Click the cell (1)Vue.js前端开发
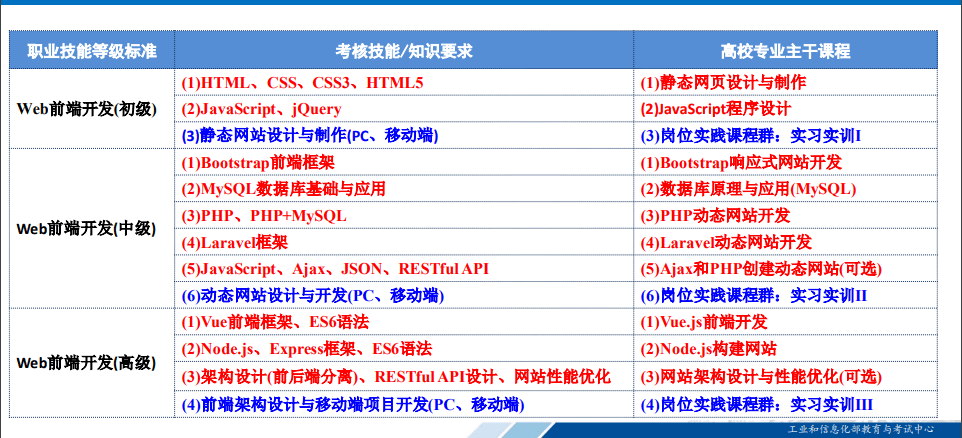The height and width of the screenshot is (438, 962). 785,321
